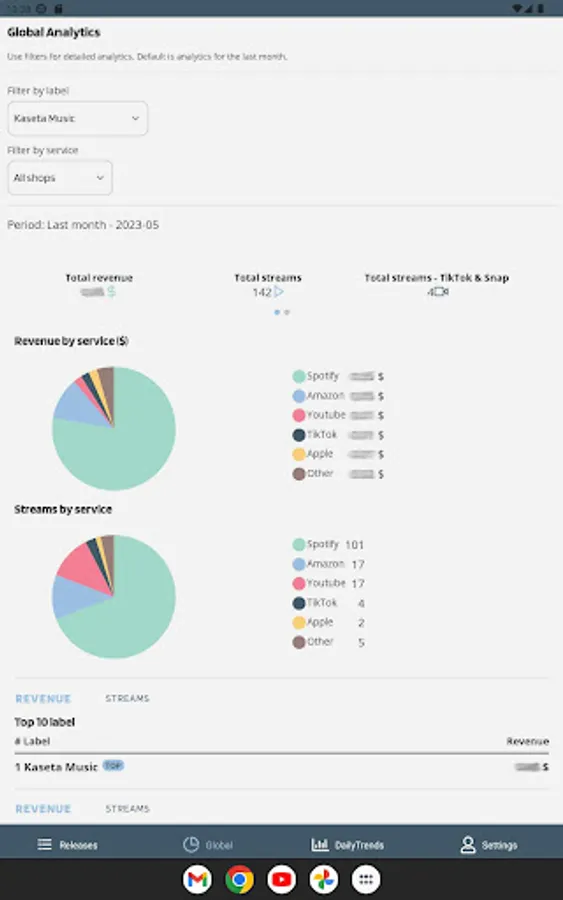
Task: Select the second carousel page dot
Action: coord(287,312)
